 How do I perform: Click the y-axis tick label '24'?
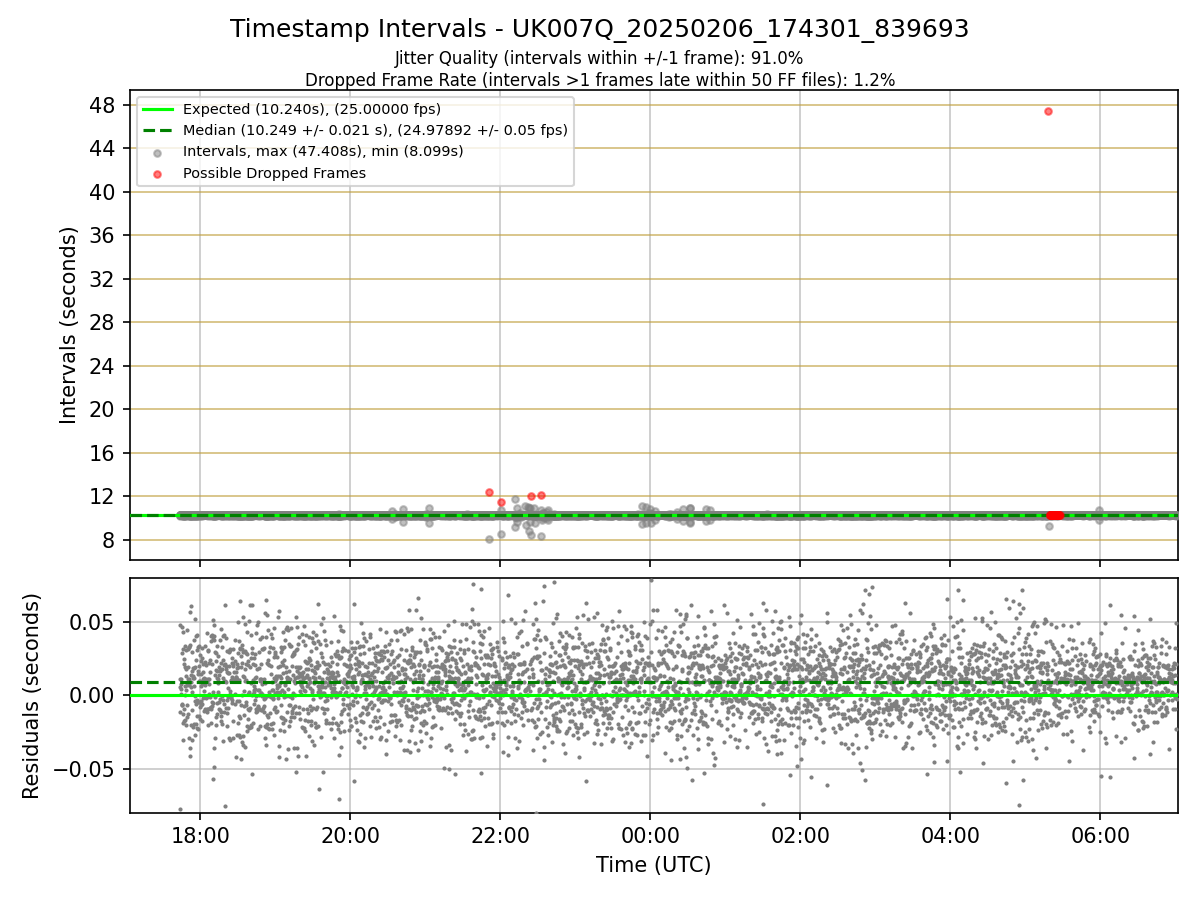point(103,366)
